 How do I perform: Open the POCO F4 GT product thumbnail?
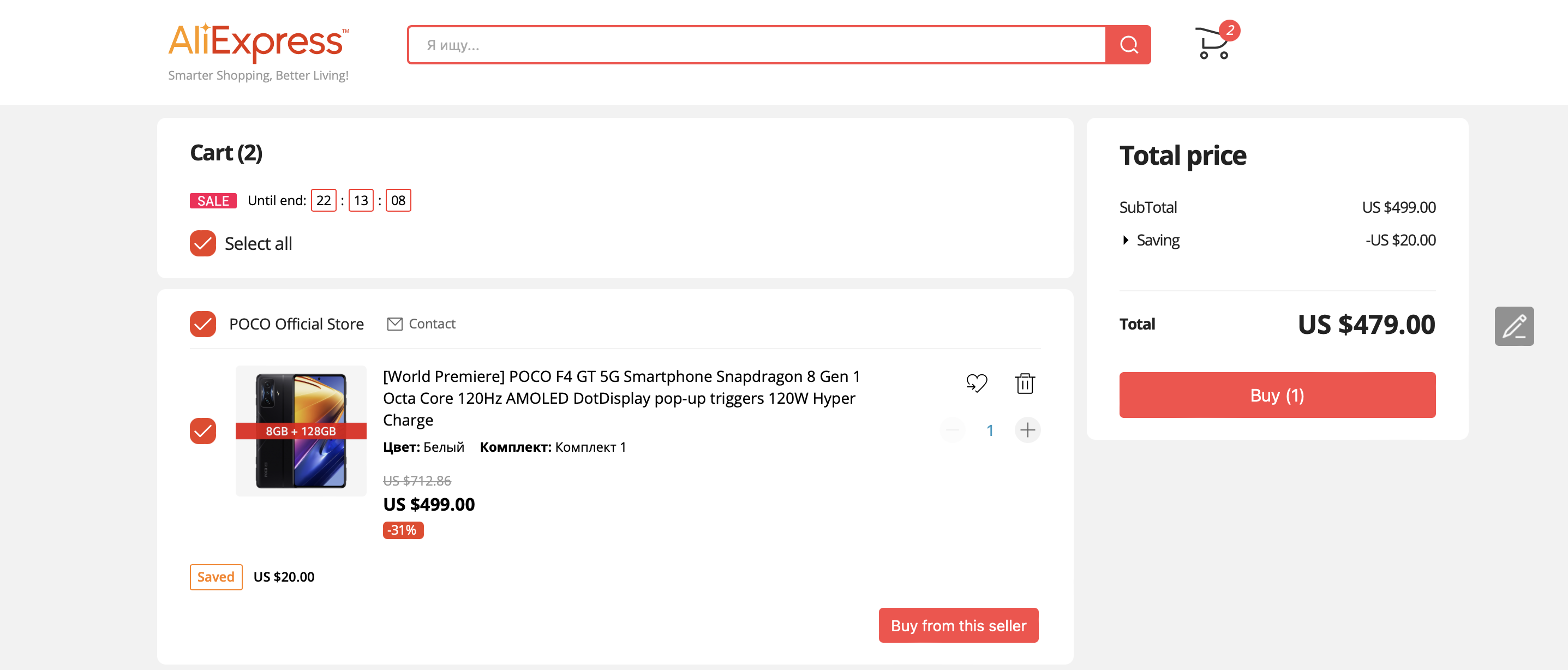coord(301,431)
